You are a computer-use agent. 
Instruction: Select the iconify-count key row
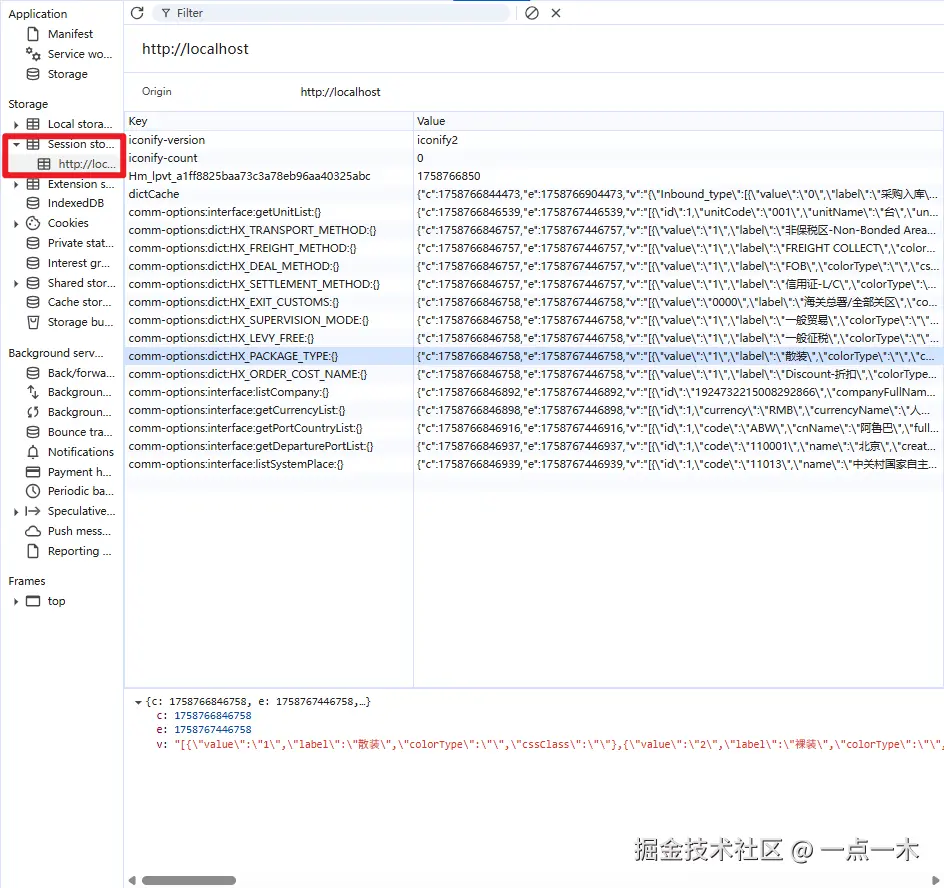tap(269, 158)
